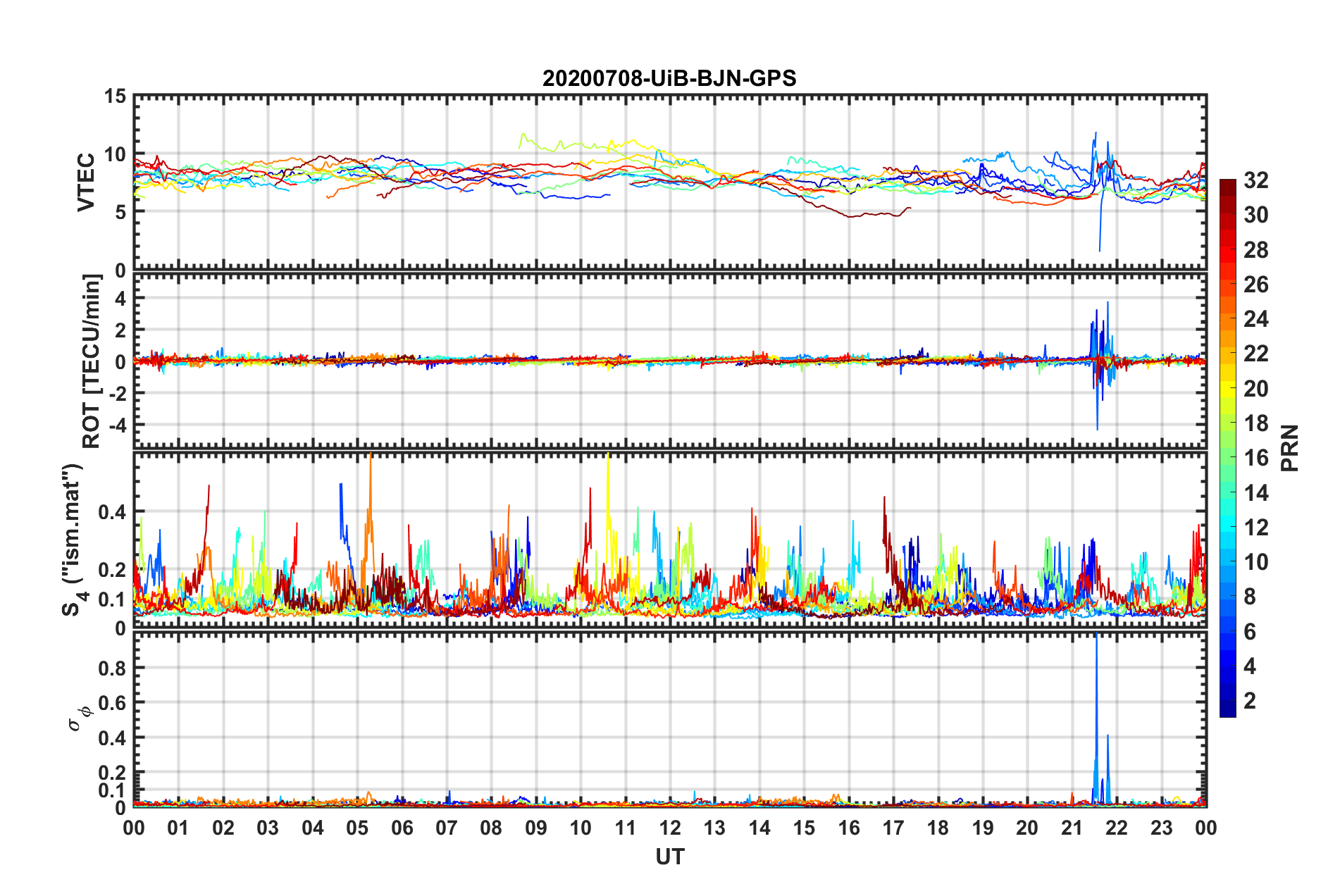Click the plot title 20200708-UiB-BJN-GPS

click(x=669, y=78)
